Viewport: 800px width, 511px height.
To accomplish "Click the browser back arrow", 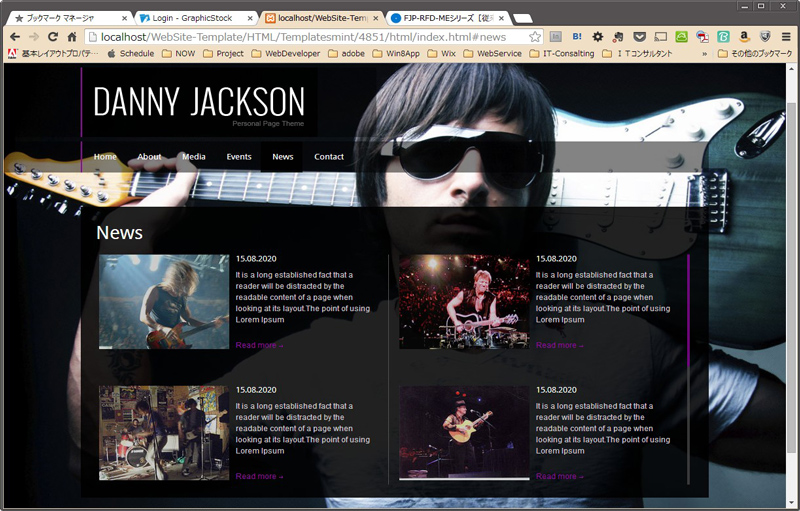I will [14, 37].
